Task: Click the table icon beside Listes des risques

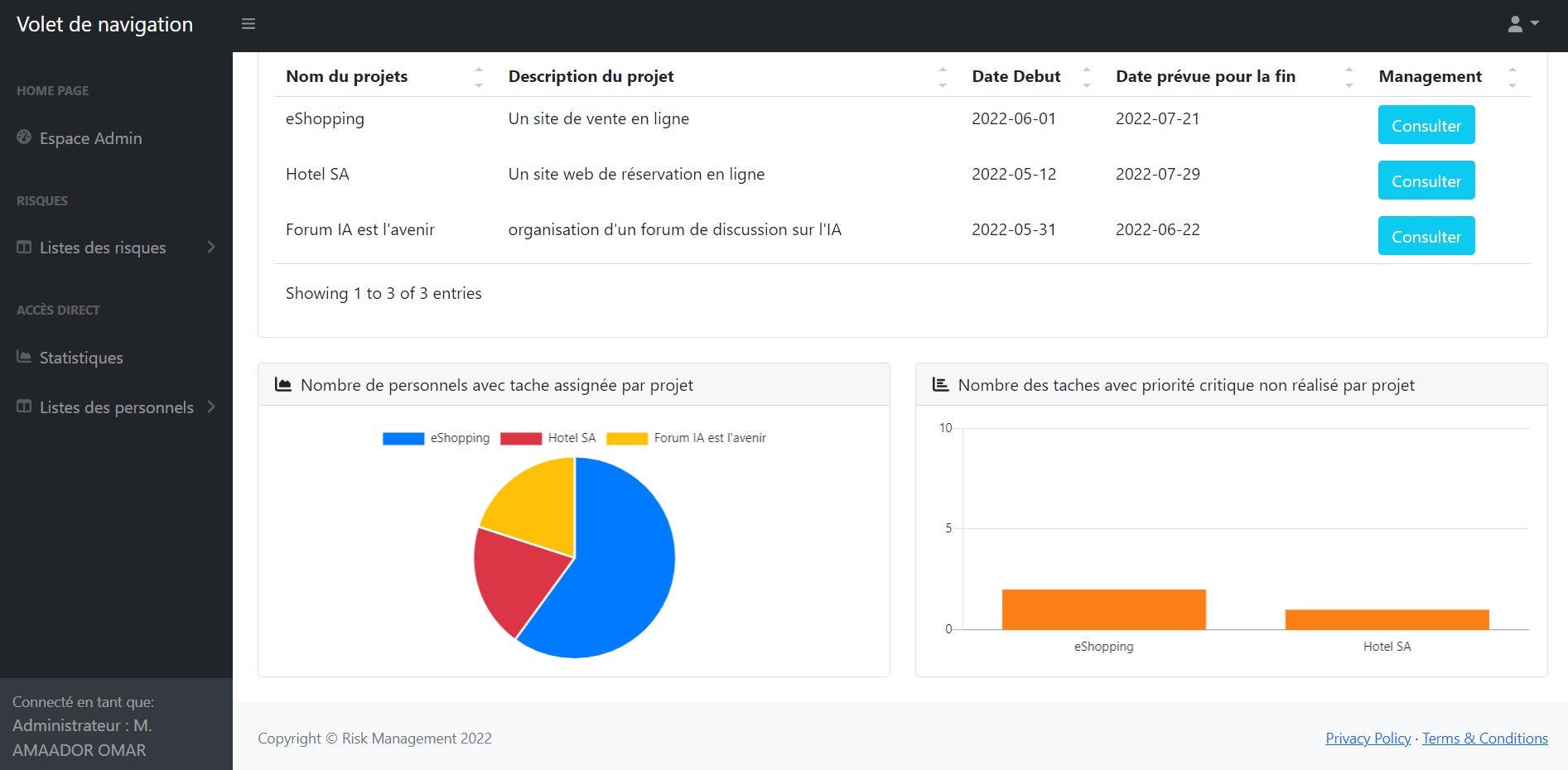Action: pyautogui.click(x=23, y=247)
